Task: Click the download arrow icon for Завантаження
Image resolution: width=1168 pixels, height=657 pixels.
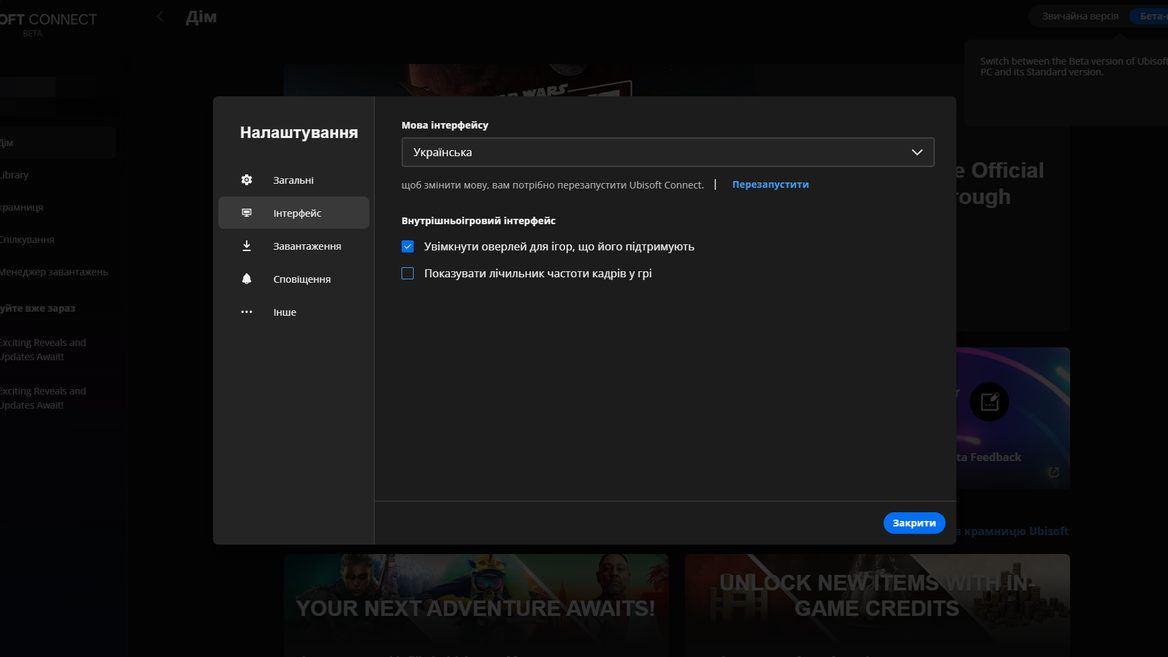Action: click(x=247, y=246)
